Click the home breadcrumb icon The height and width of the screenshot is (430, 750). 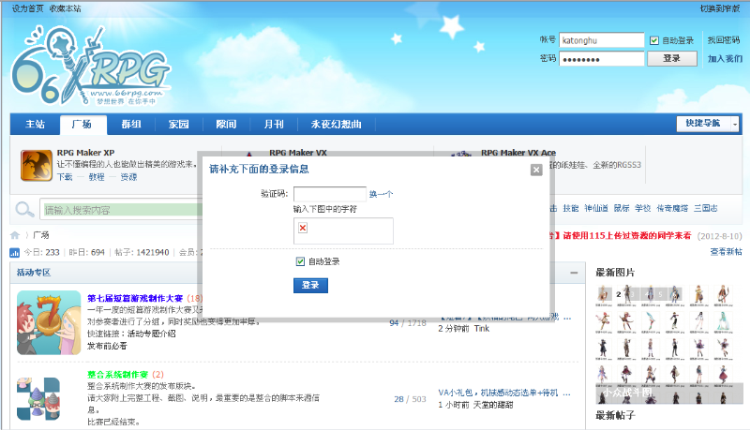pyautogui.click(x=15, y=235)
